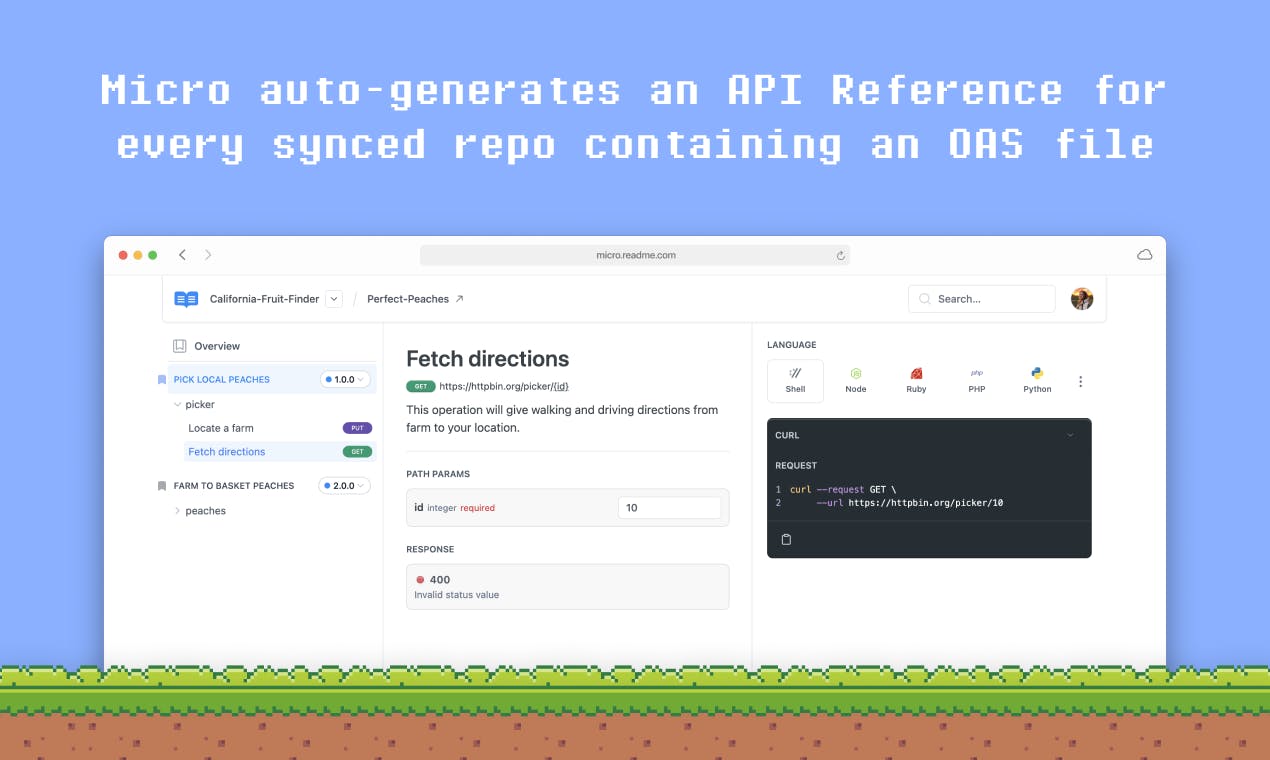
Task: Click the Fetch directions heading
Action: tap(487, 359)
